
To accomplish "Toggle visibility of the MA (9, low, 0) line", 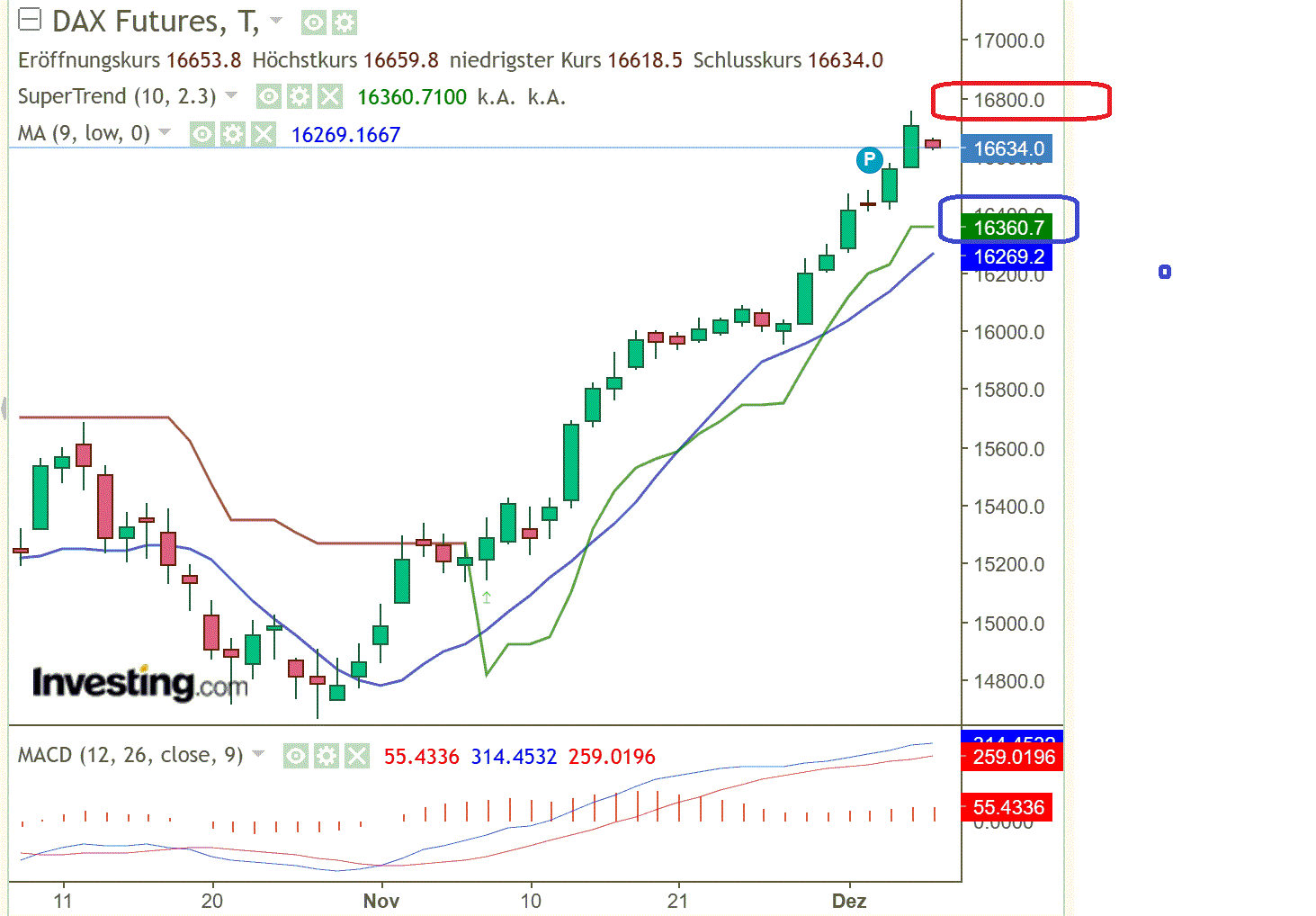I will 203,135.
